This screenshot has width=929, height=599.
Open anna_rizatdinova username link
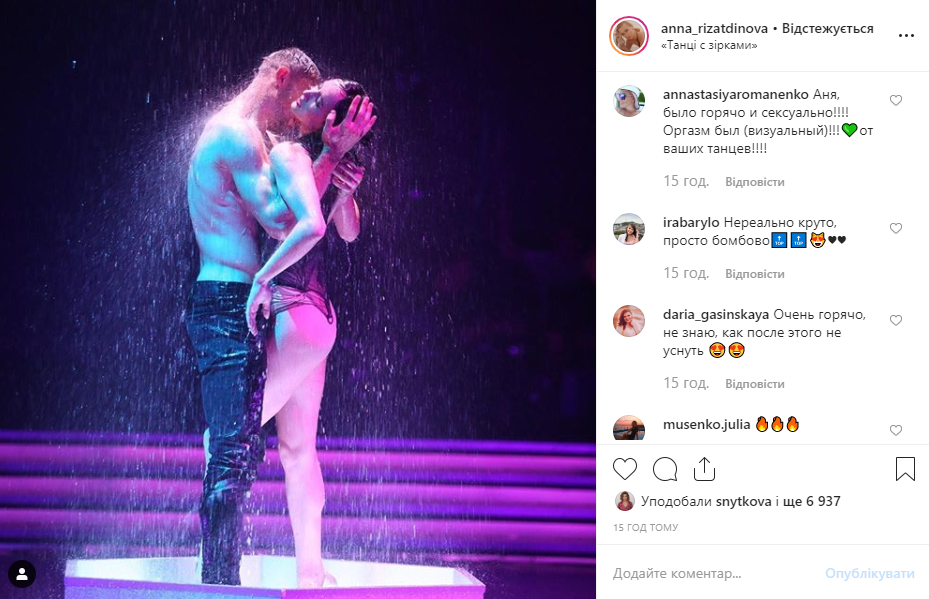coord(714,28)
